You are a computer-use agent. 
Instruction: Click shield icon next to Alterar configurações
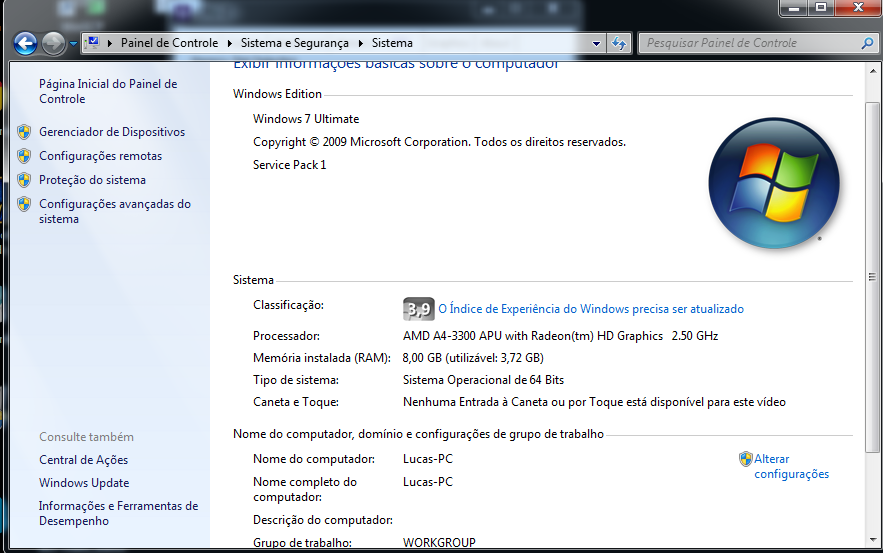coord(746,459)
